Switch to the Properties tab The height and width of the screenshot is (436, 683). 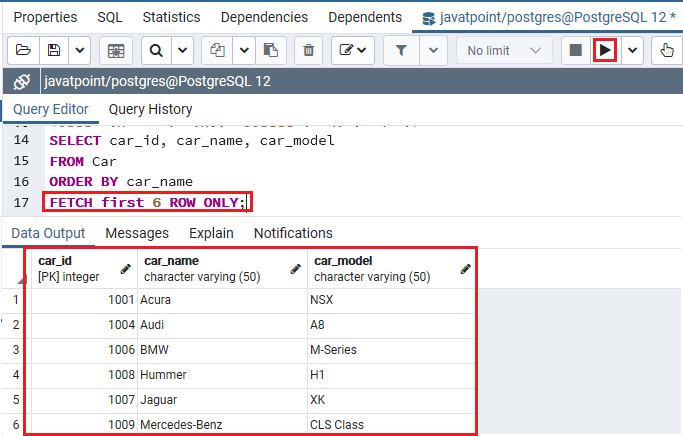coord(45,17)
